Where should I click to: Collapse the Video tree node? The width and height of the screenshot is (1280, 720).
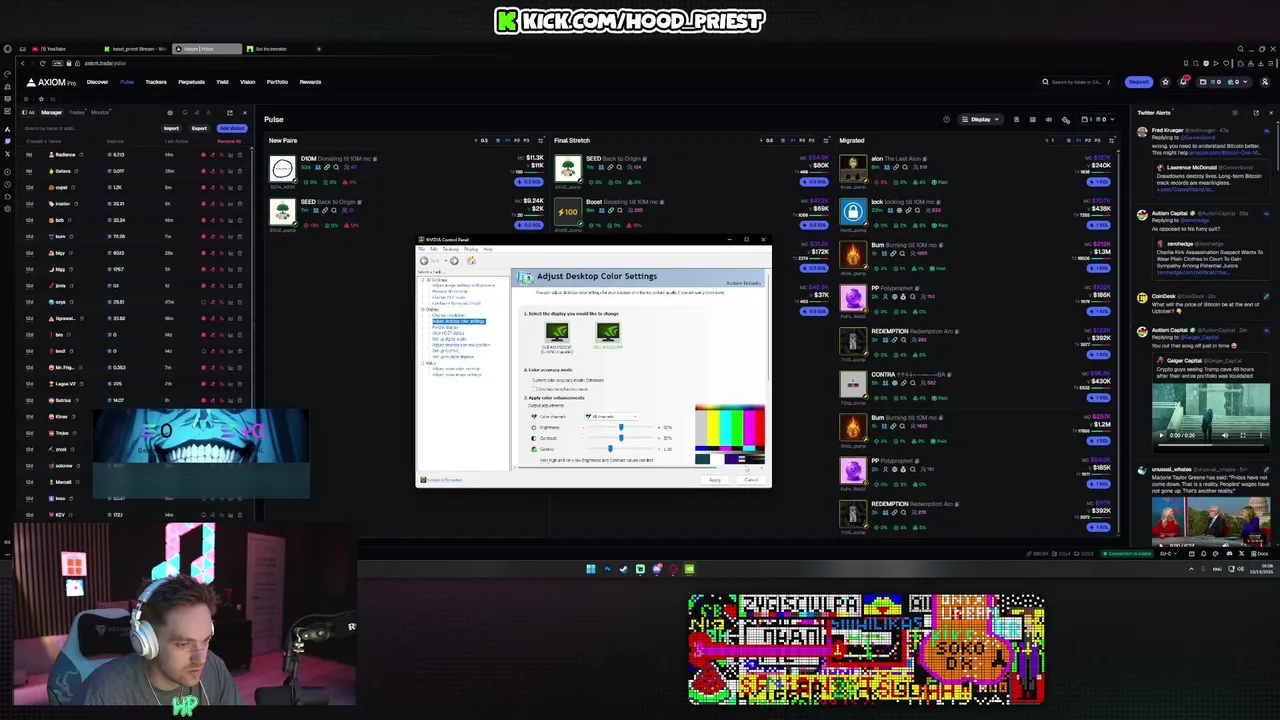pyautogui.click(x=422, y=363)
